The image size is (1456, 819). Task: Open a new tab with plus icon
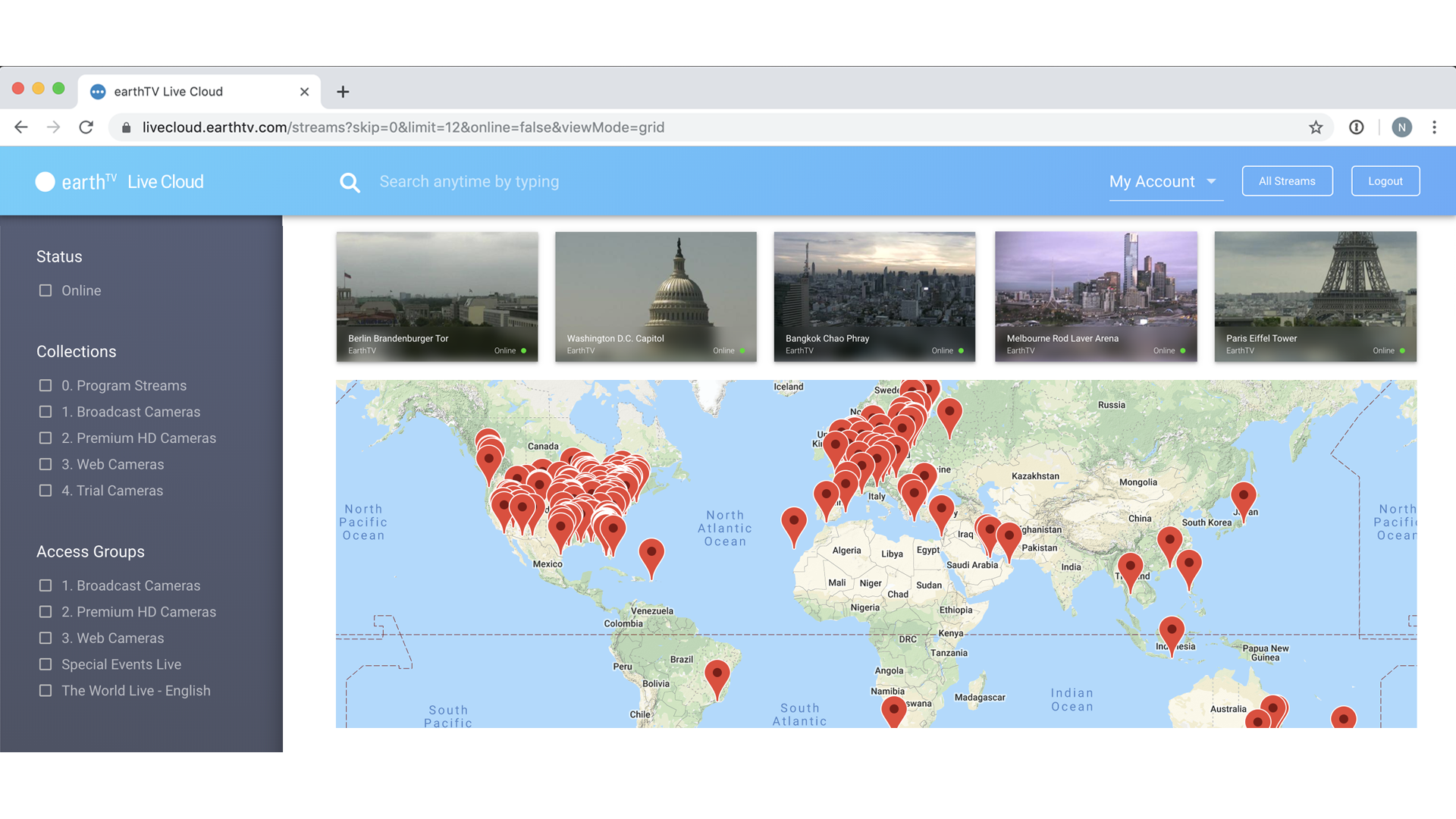pos(343,92)
